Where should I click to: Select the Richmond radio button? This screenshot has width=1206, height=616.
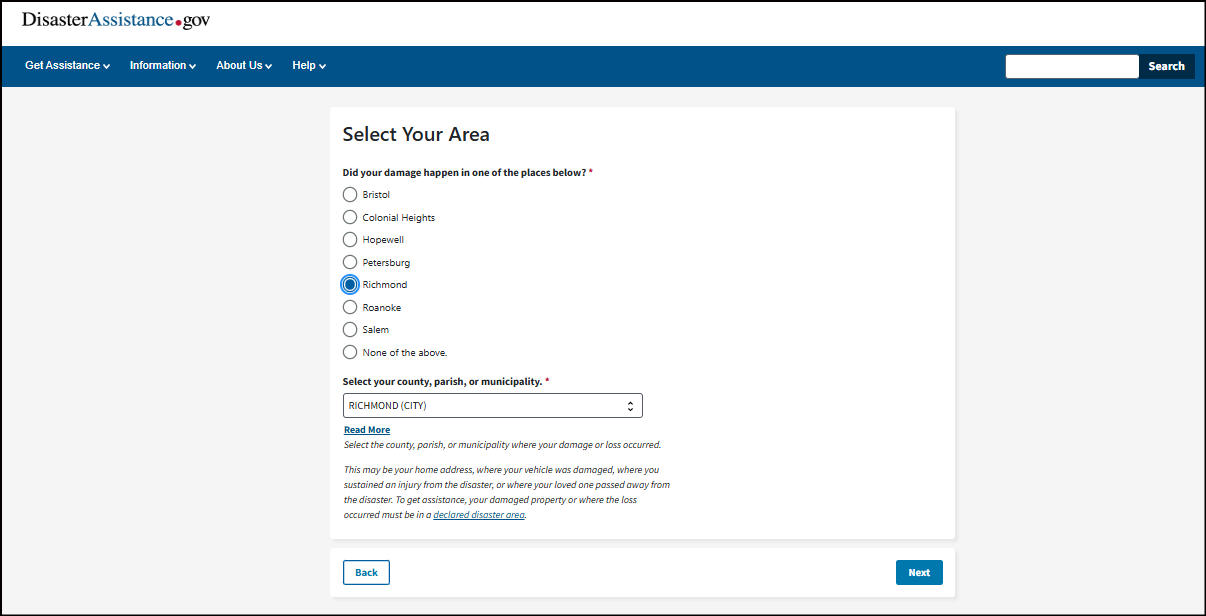point(350,285)
